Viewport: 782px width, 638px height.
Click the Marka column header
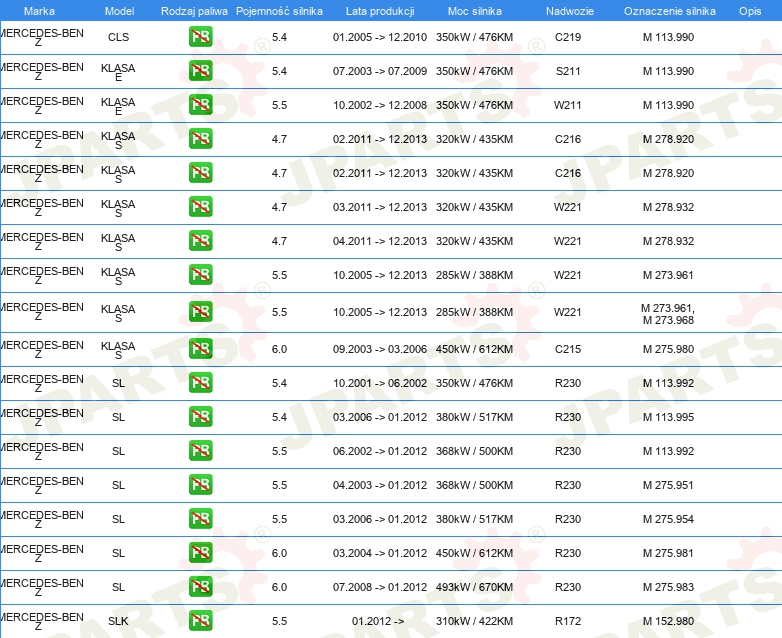tap(39, 11)
